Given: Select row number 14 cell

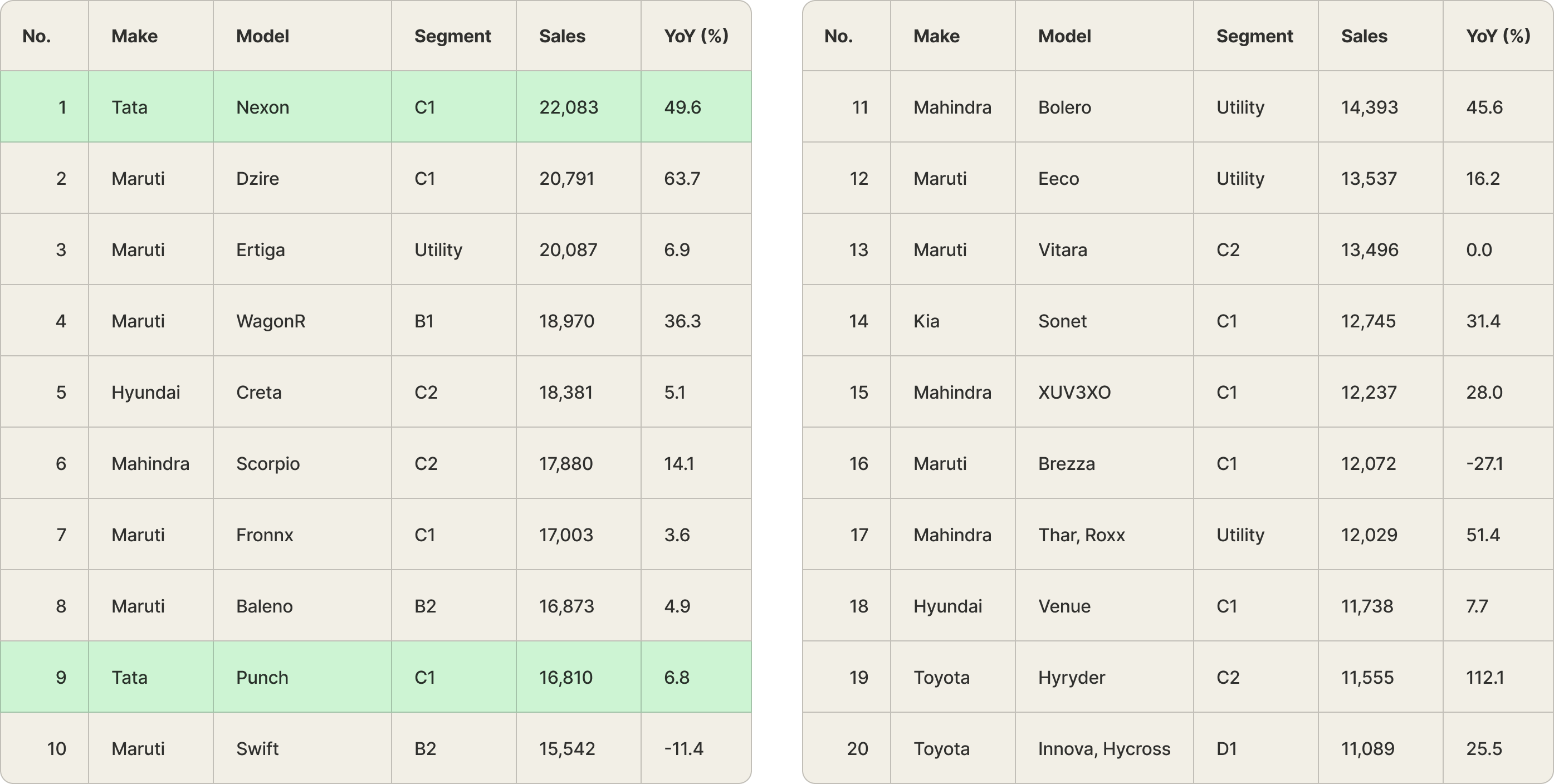Looking at the screenshot, I should point(858,321).
